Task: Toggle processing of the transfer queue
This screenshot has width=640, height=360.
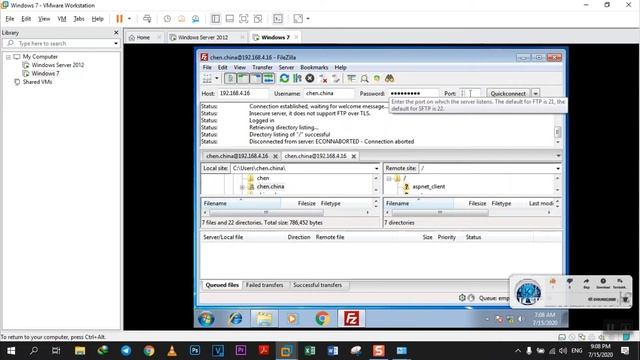Action: [297, 78]
